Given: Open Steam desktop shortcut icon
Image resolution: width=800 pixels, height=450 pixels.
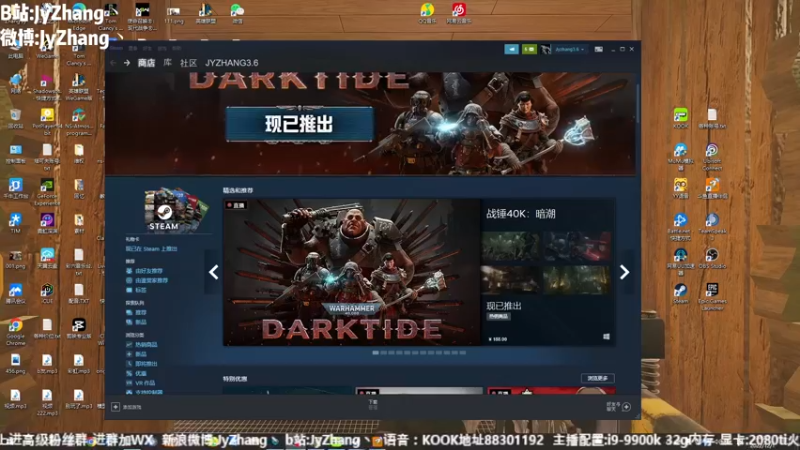Looking at the screenshot, I should point(680,293).
